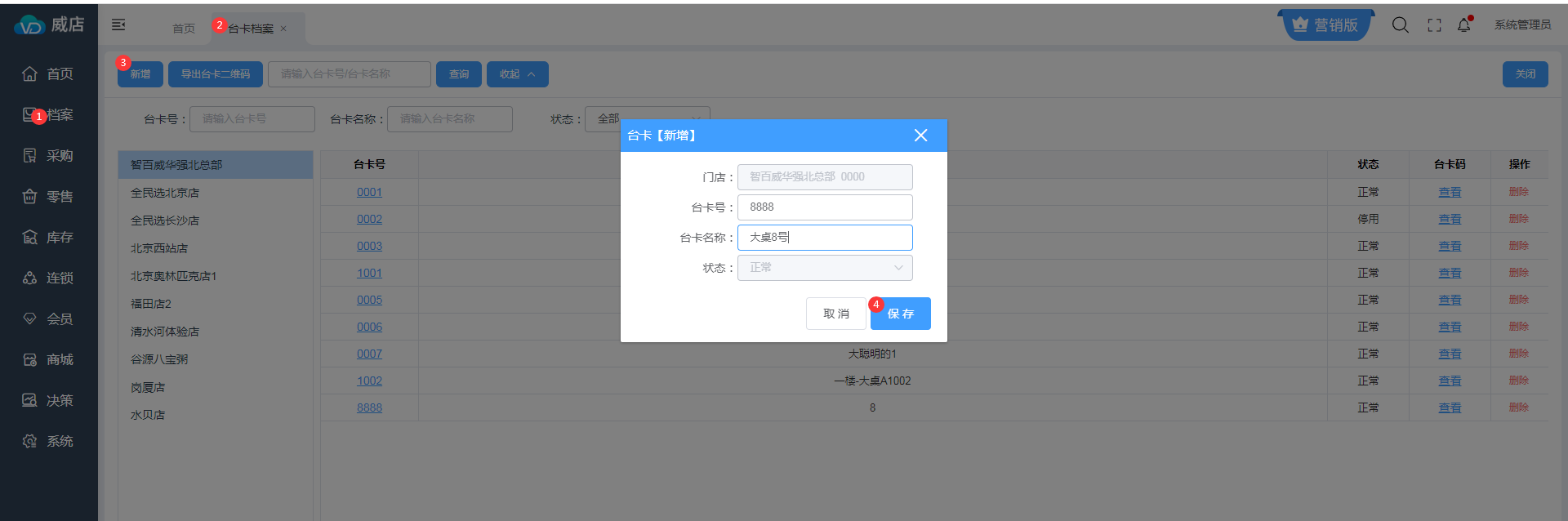The image size is (1568, 521).
Task: Toggle fullscreen mode icon
Action: pos(1434,25)
